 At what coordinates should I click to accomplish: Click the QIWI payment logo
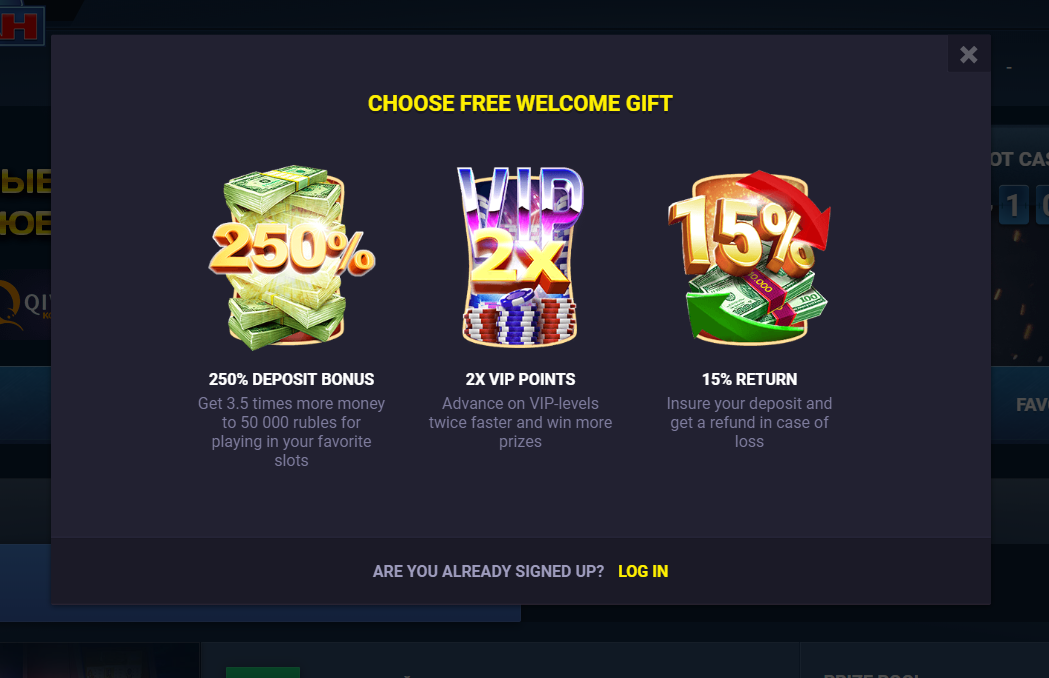[x=25, y=304]
